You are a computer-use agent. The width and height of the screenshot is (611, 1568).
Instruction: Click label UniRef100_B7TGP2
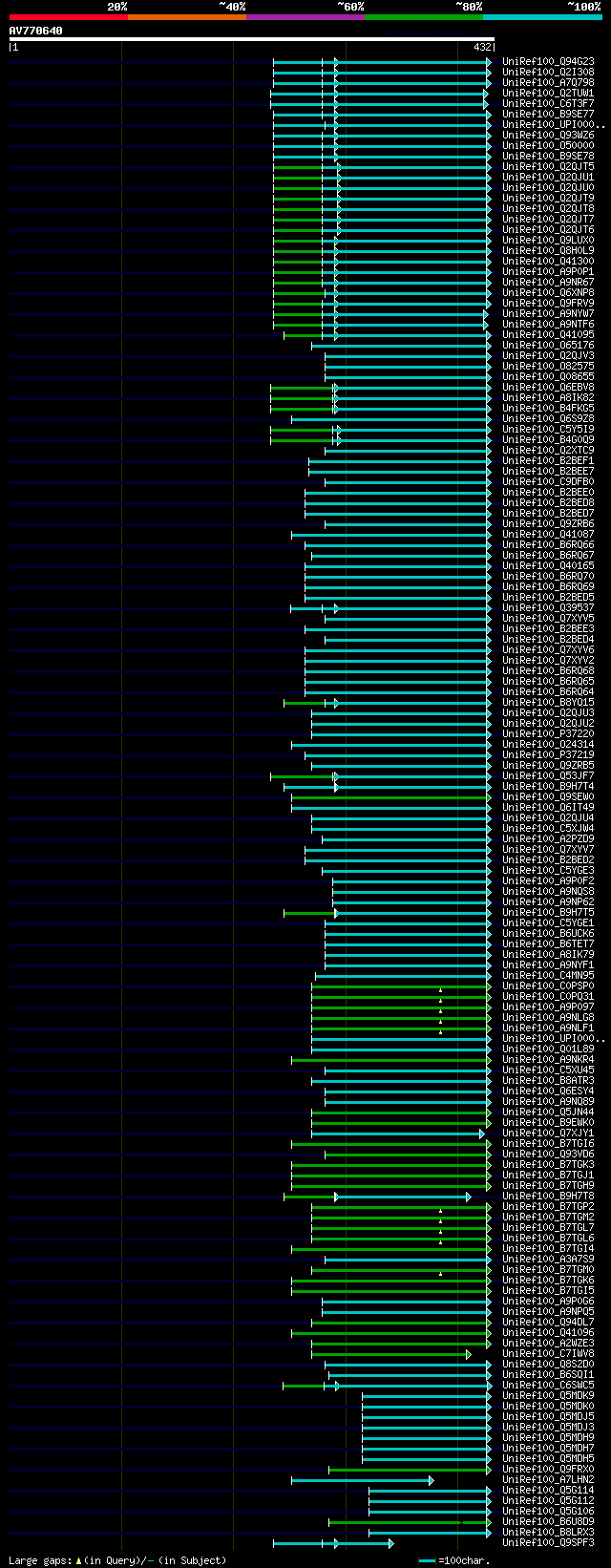tap(548, 1207)
